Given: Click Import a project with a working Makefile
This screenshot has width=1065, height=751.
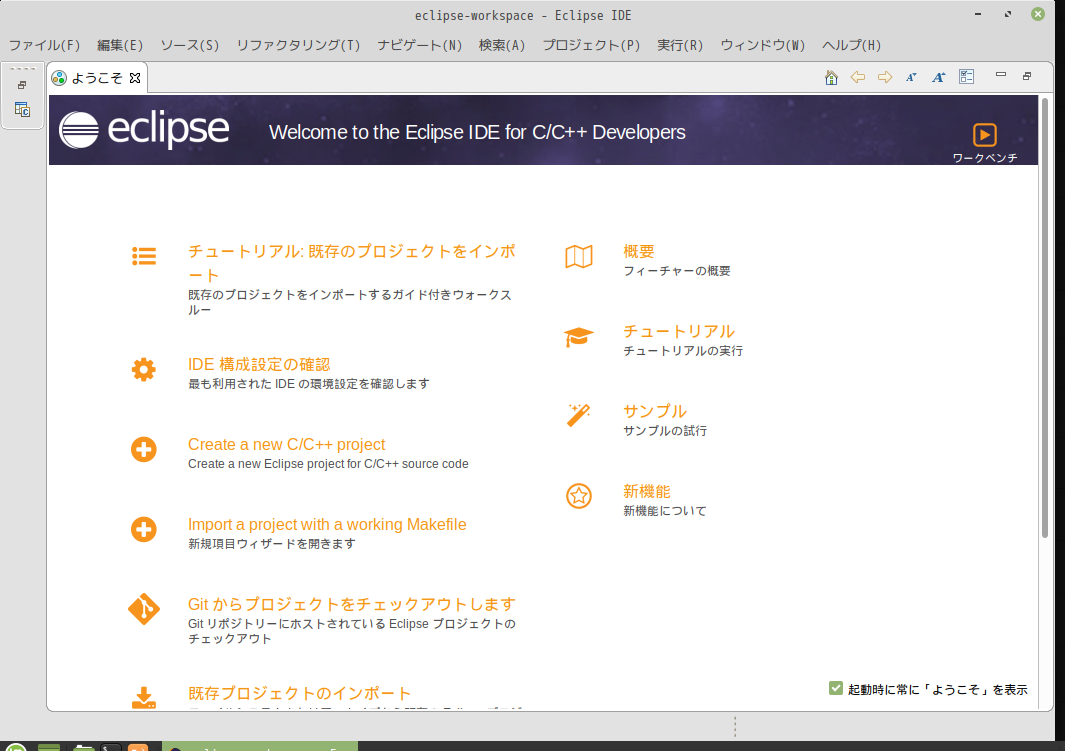Looking at the screenshot, I should tap(327, 525).
